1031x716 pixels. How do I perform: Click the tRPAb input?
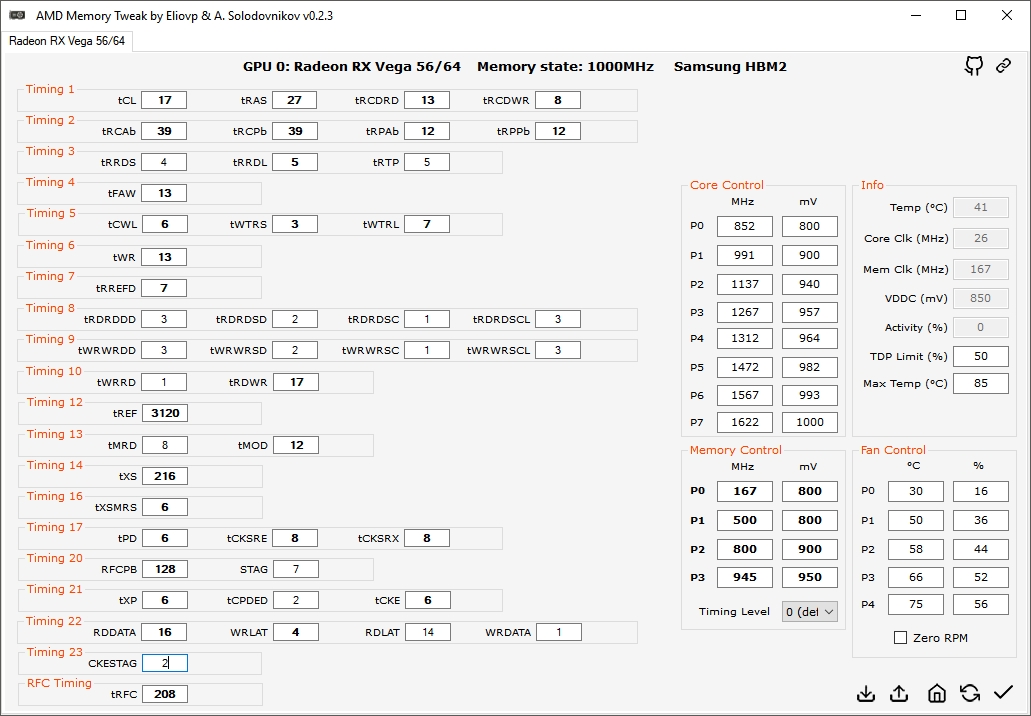click(x=427, y=131)
